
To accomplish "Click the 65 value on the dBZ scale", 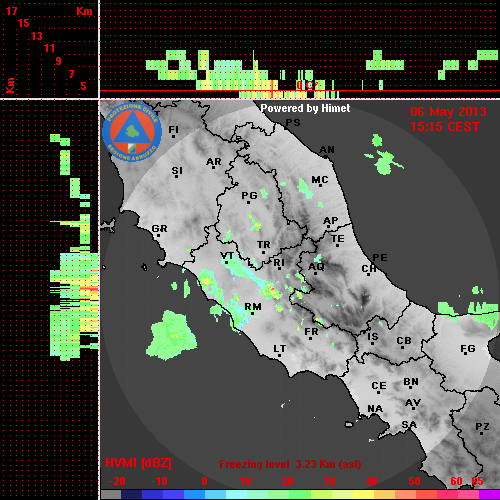I will (477, 481).
